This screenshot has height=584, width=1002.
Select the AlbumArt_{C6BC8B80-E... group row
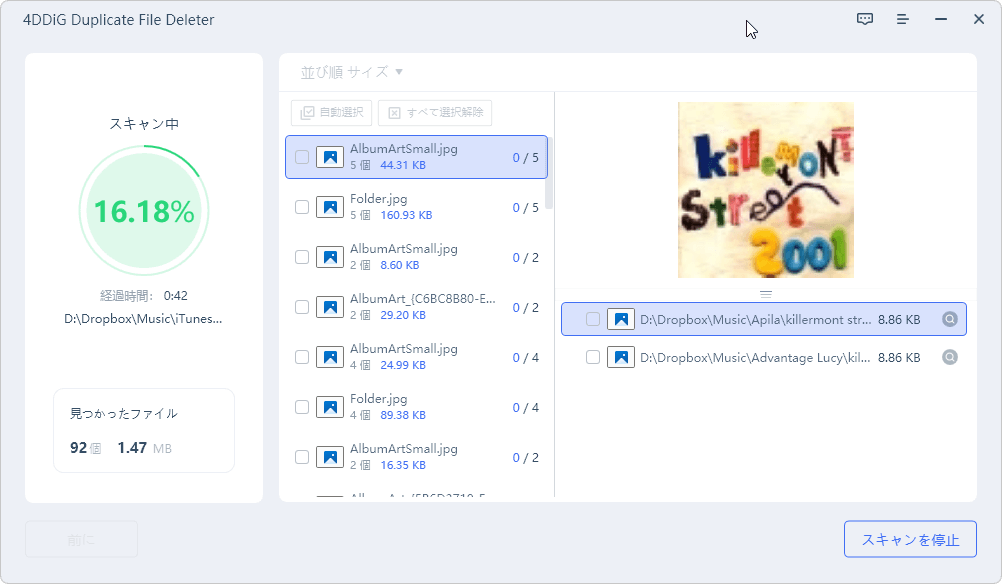416,307
